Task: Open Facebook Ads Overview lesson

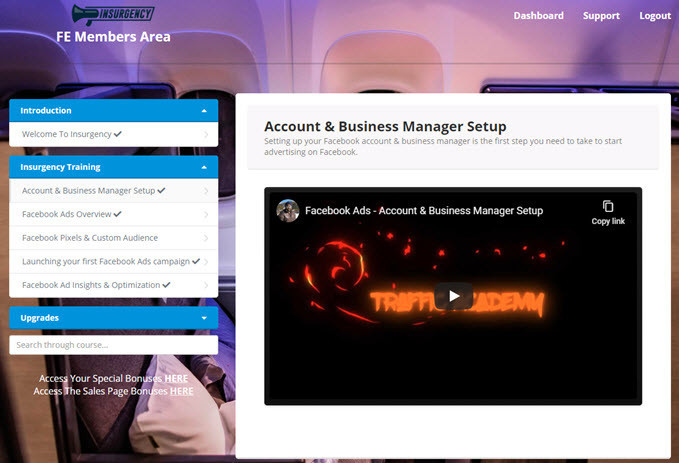Action: tap(113, 214)
